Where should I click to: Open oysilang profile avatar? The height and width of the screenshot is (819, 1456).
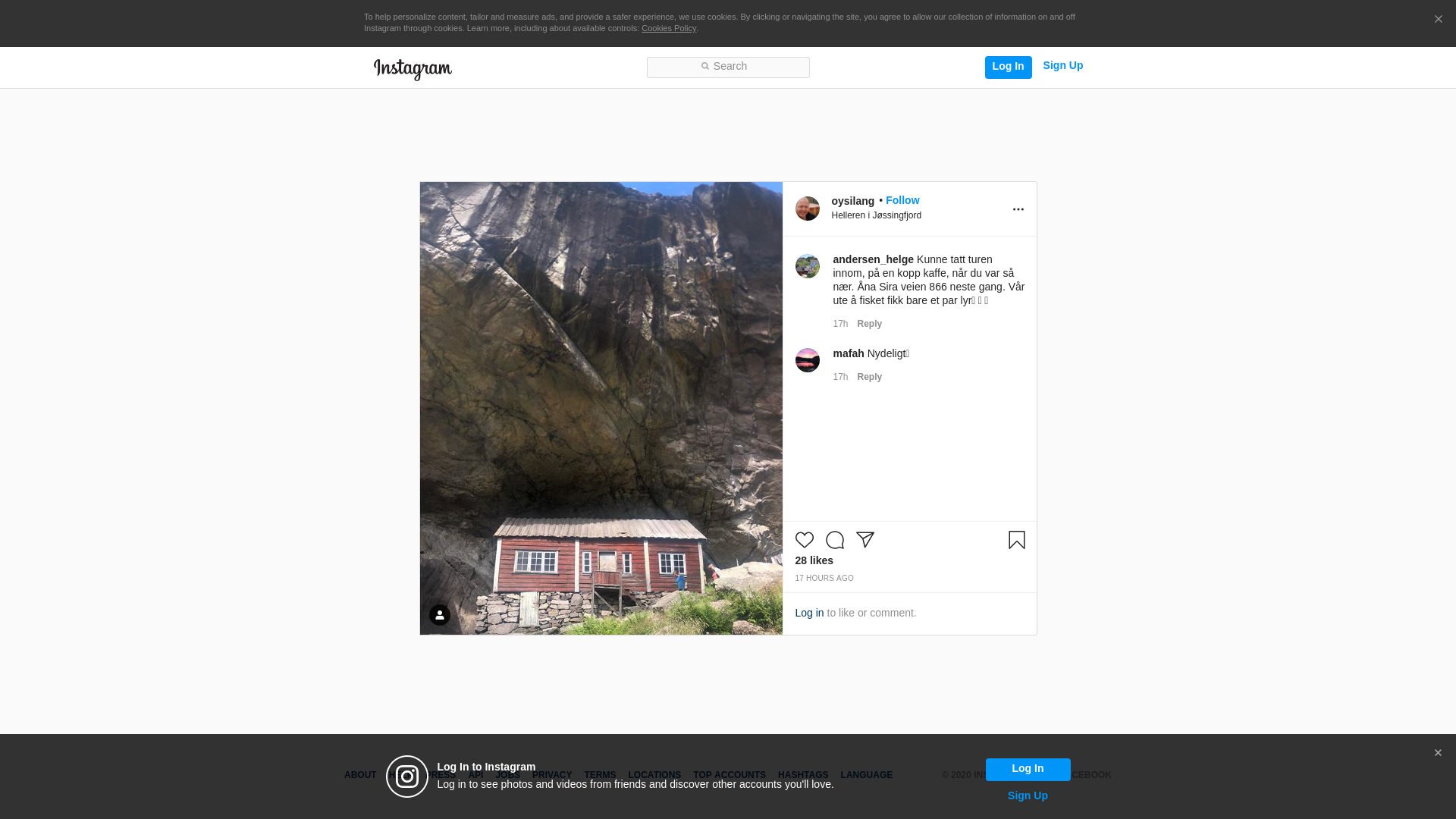807,209
